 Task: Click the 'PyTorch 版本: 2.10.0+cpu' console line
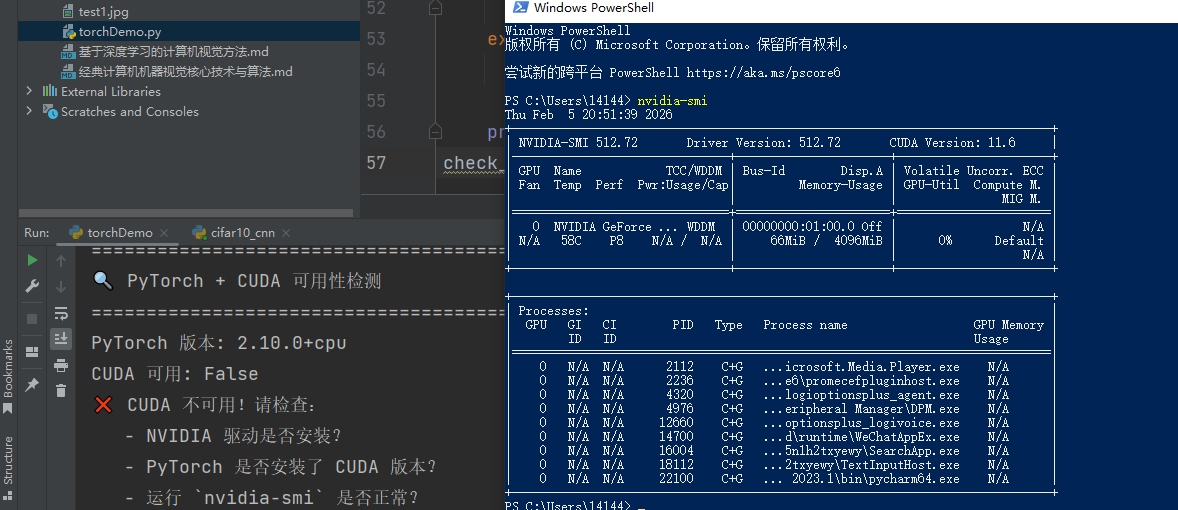(x=219, y=343)
